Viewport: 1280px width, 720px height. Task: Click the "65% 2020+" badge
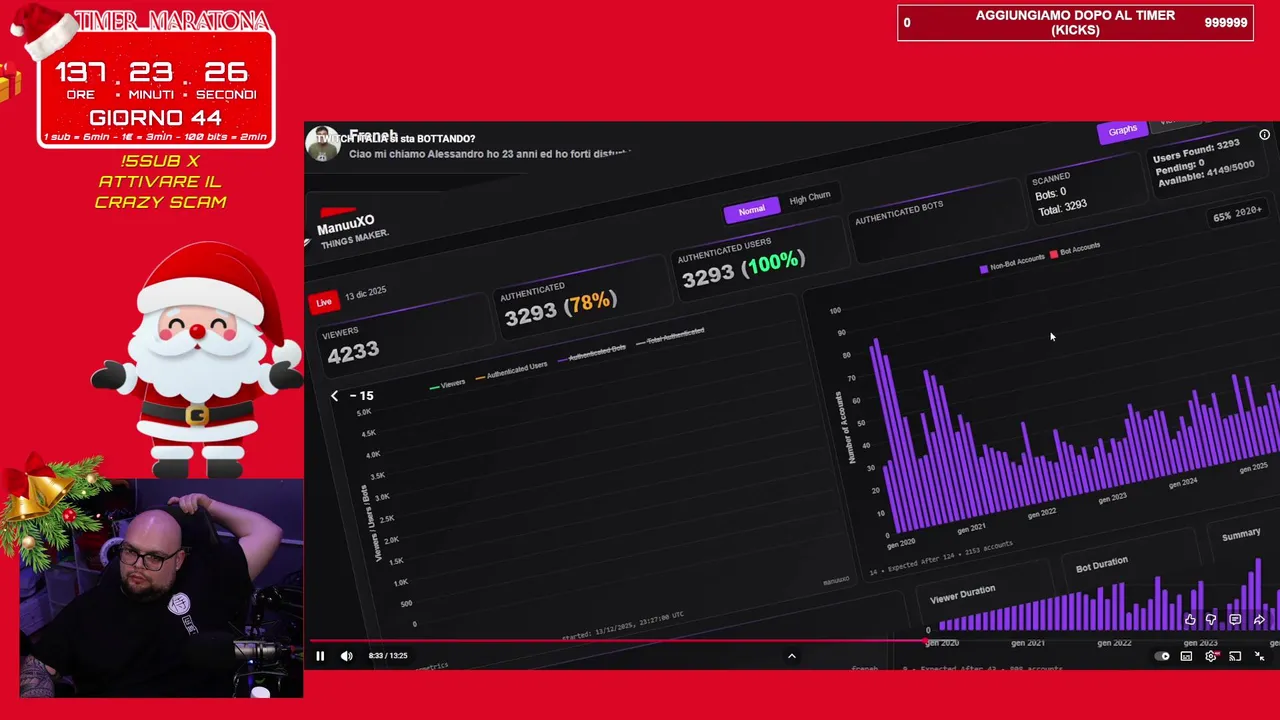point(1237,214)
